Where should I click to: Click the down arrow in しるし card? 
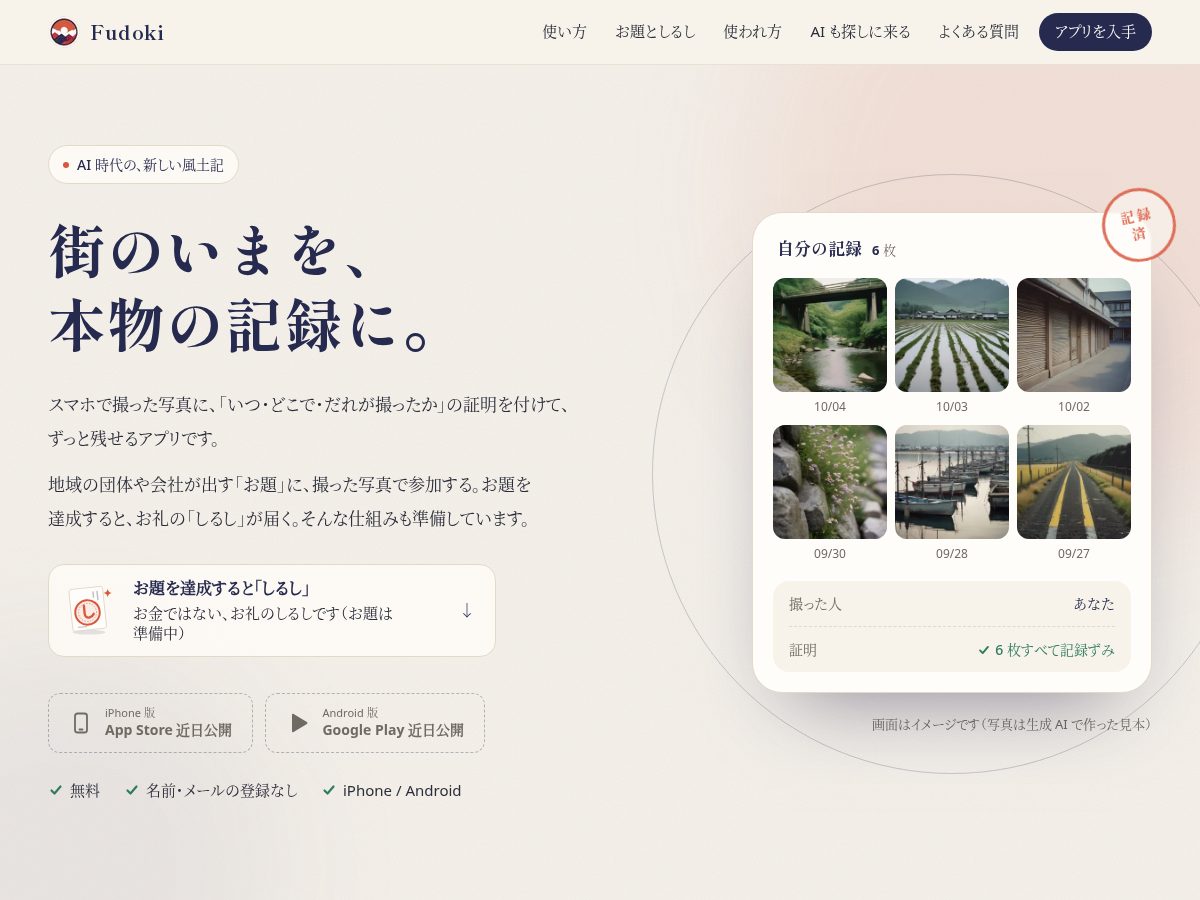point(466,610)
